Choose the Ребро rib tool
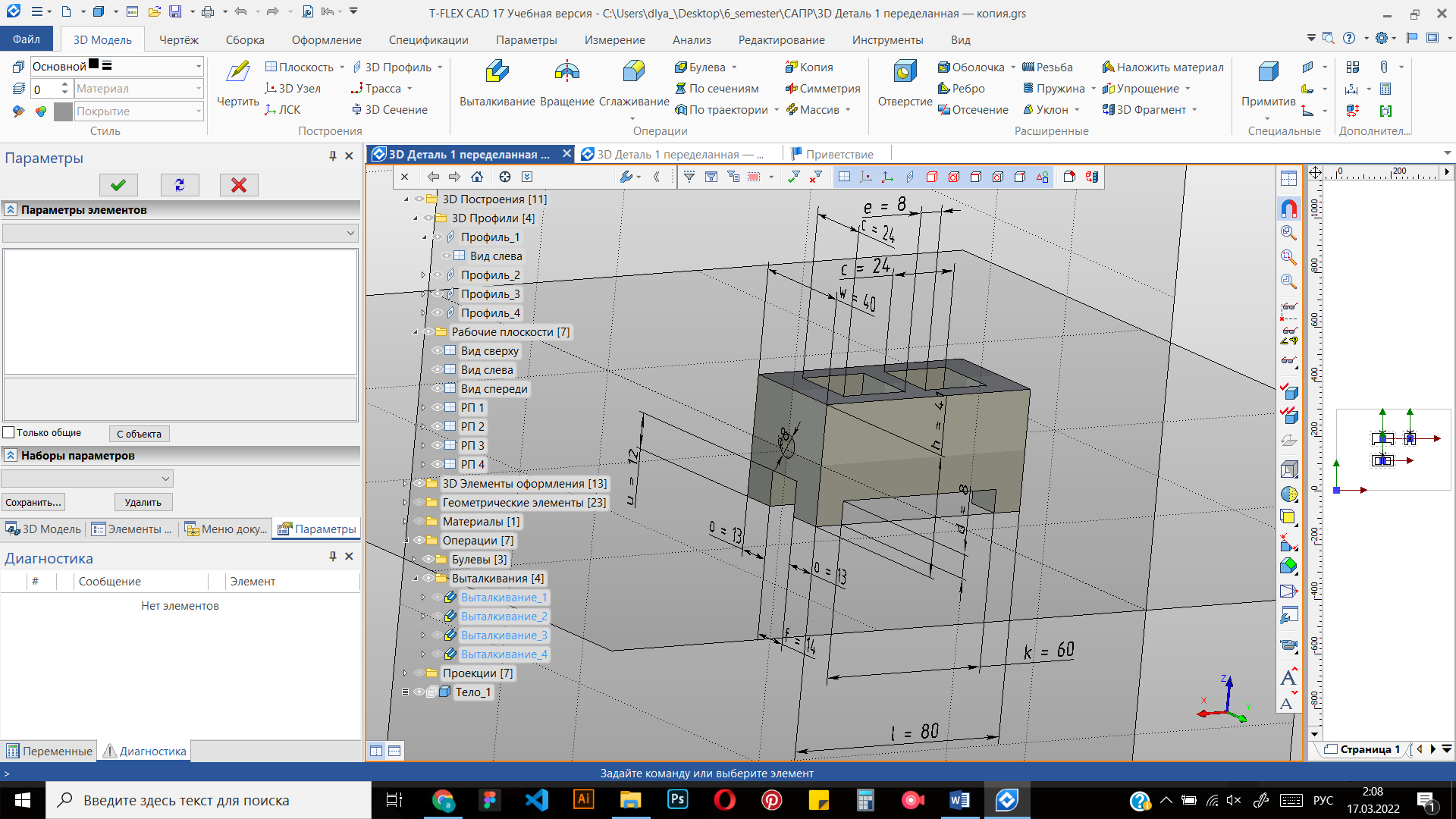Screen dimensions: 1456x819 962,89
